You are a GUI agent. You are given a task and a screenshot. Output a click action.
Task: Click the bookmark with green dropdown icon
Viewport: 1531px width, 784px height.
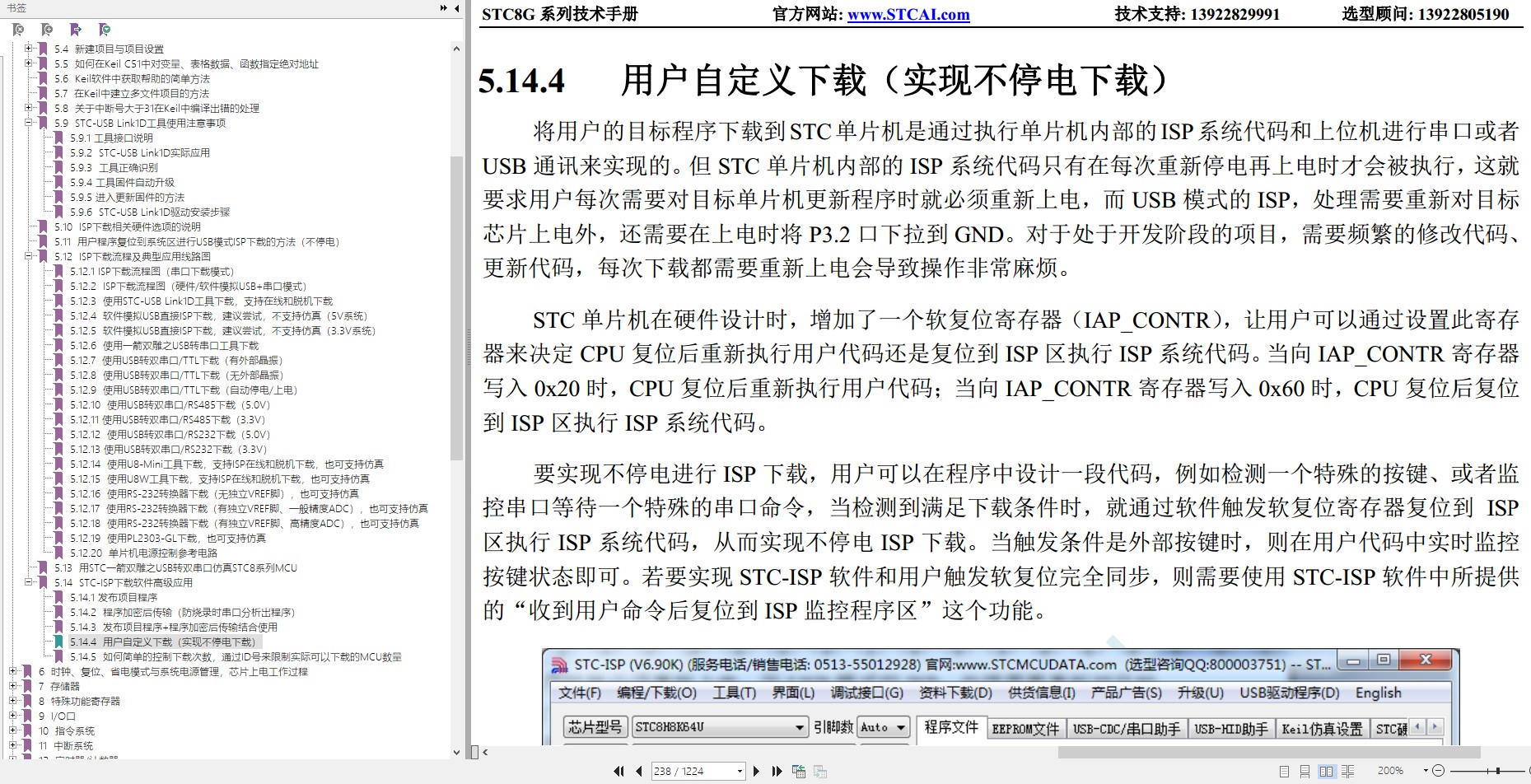pos(105,30)
